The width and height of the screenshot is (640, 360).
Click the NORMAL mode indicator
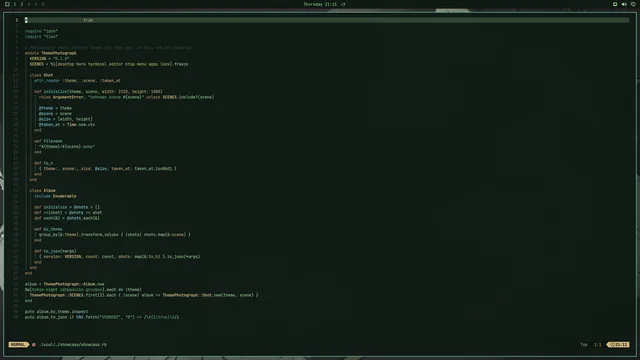coord(18,344)
